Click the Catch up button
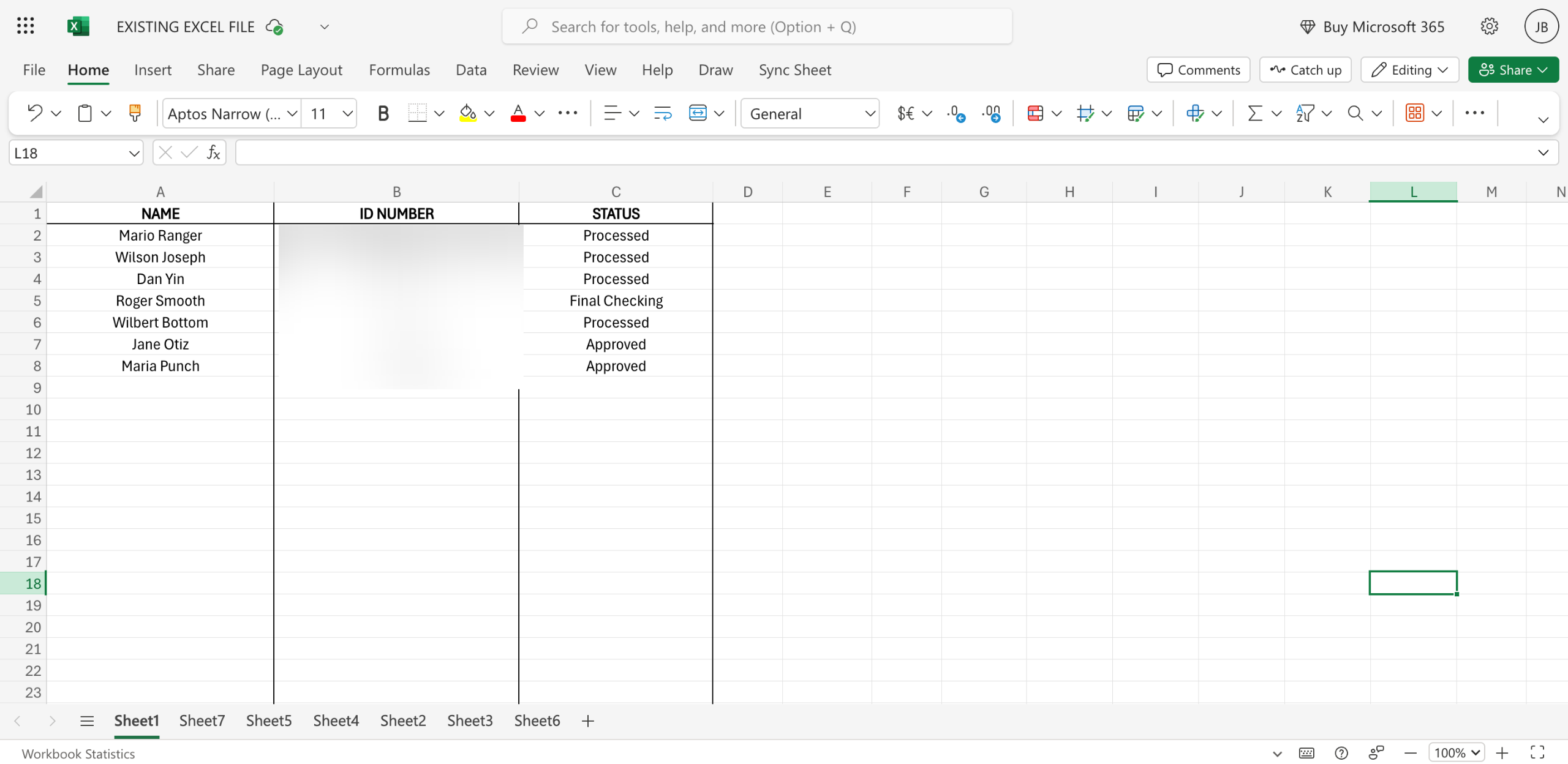This screenshot has width=1568, height=764. pos(1306,70)
